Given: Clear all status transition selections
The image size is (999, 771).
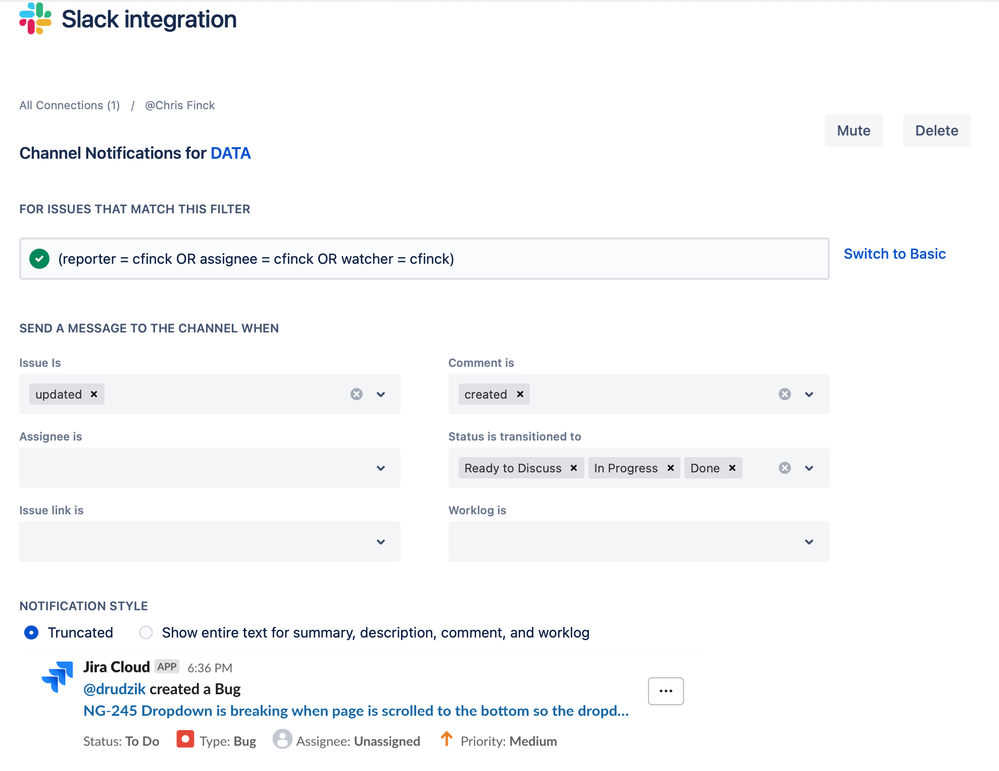Looking at the screenshot, I should point(784,468).
